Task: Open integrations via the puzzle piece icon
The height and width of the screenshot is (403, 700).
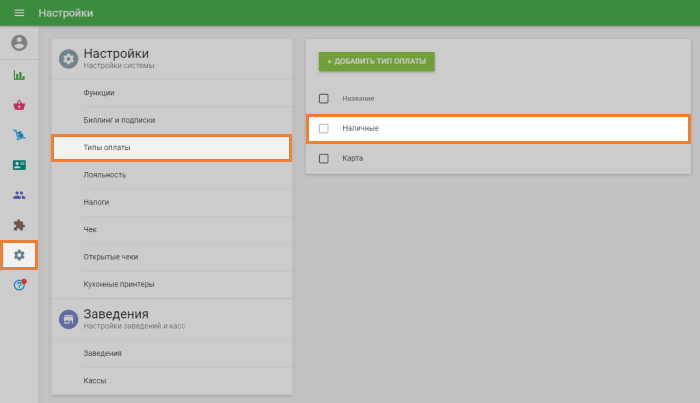Action: tap(19, 225)
